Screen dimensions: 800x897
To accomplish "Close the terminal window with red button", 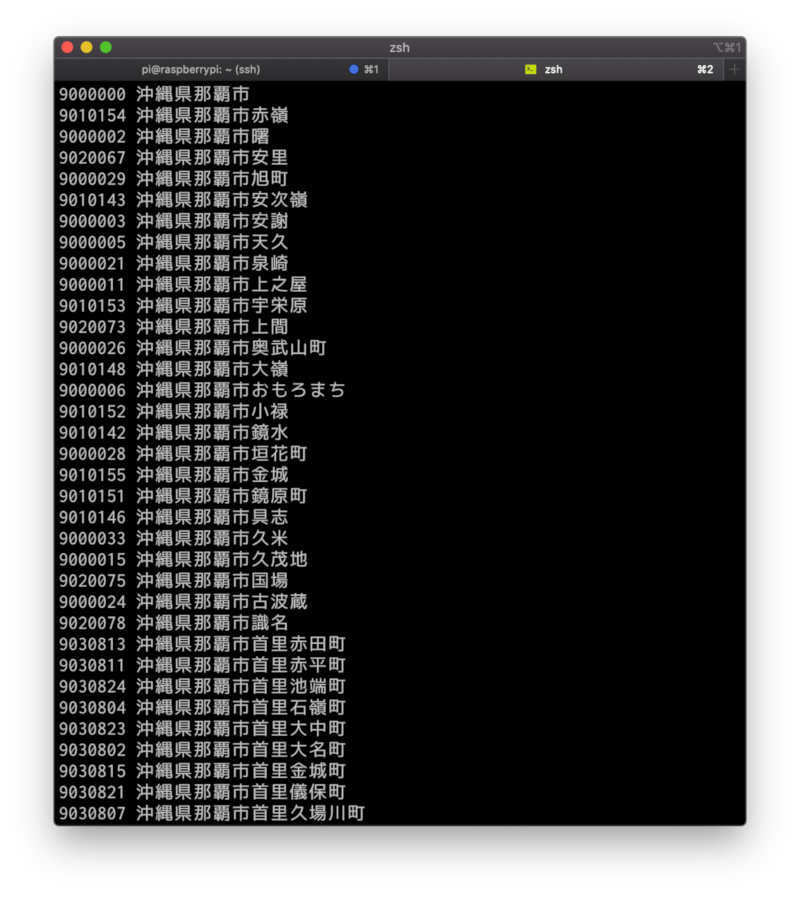I will click(68, 47).
